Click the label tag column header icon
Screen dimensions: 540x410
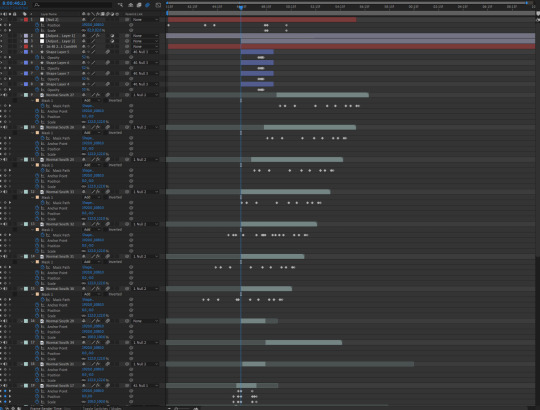[25, 14]
